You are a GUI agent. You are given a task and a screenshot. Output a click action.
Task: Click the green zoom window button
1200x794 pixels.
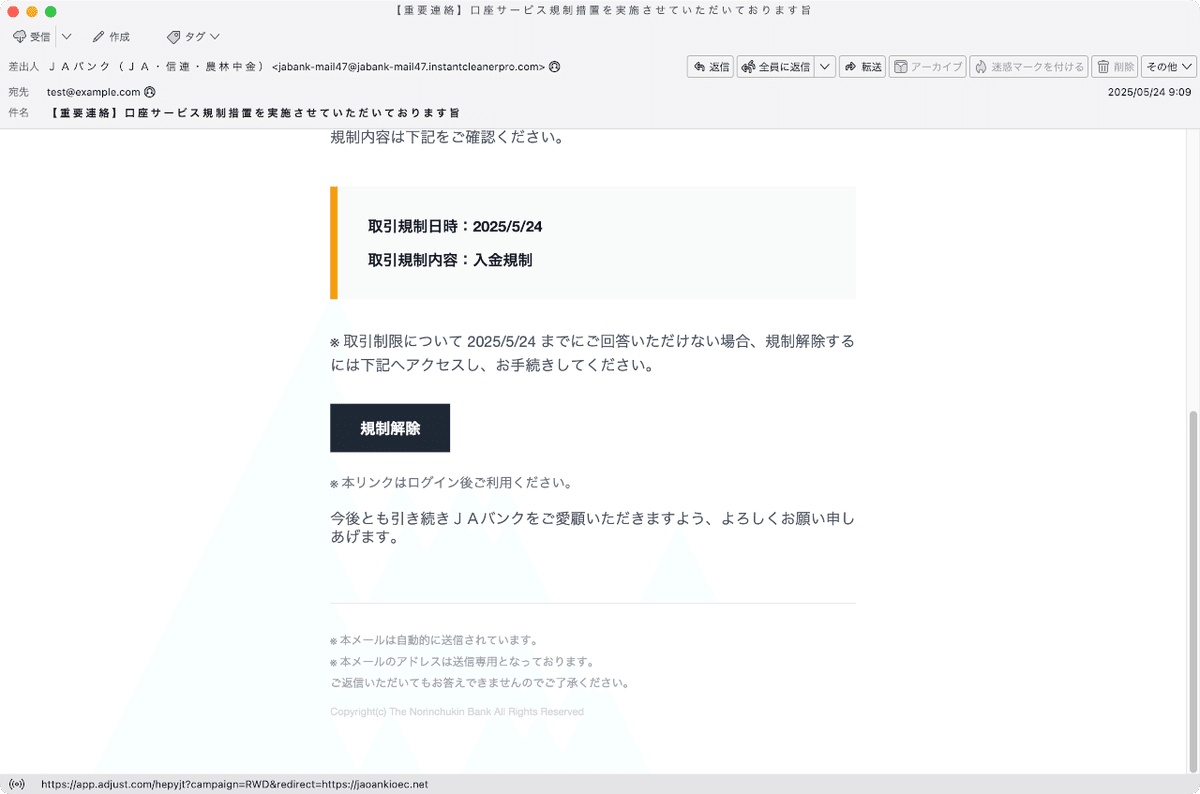click(51, 10)
